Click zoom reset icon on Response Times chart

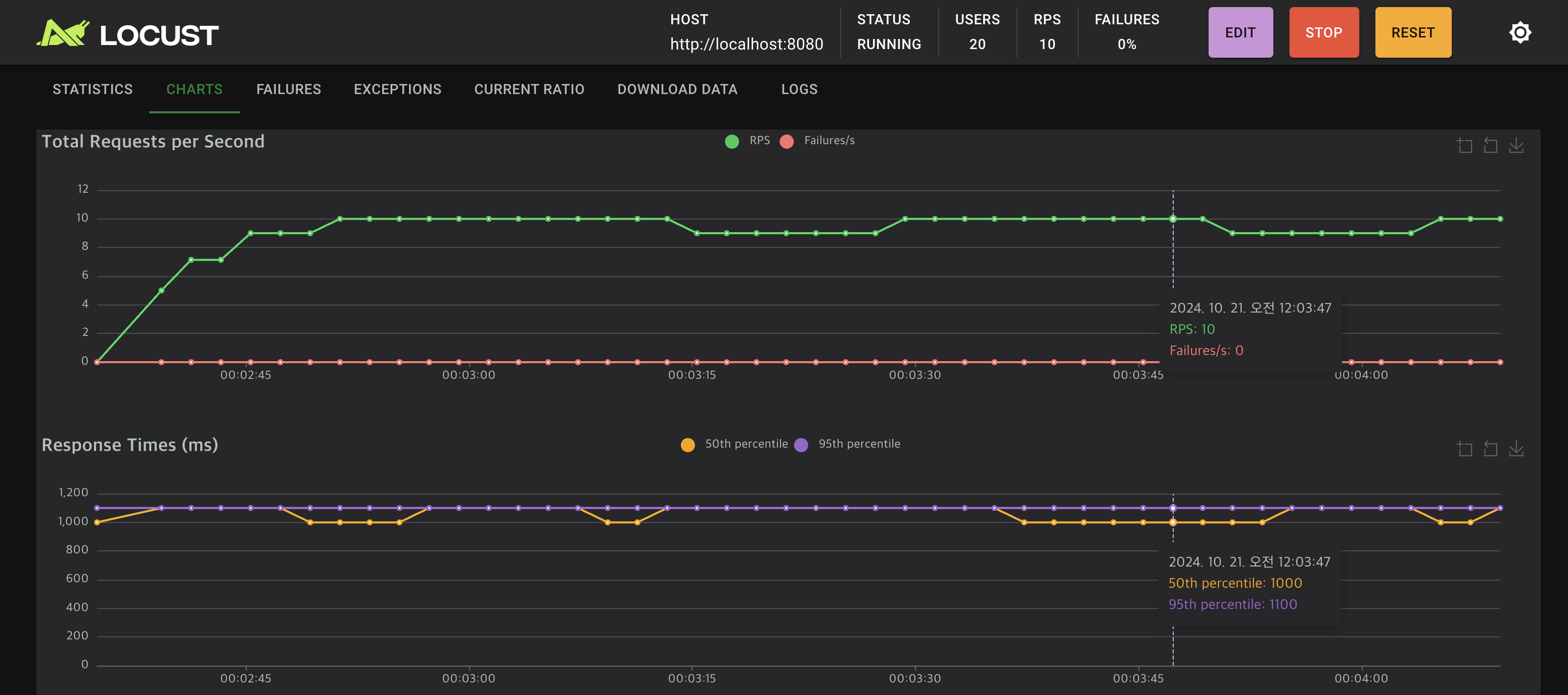pyautogui.click(x=1490, y=449)
